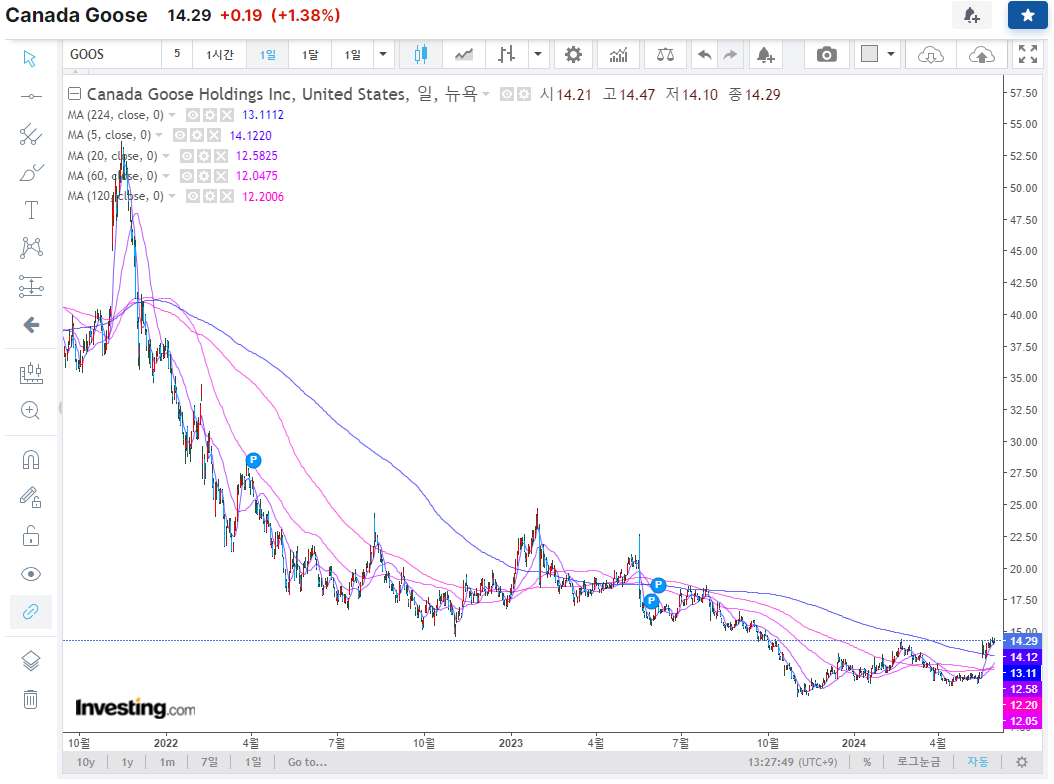Open settings for MA (5) indicator

click(x=196, y=135)
